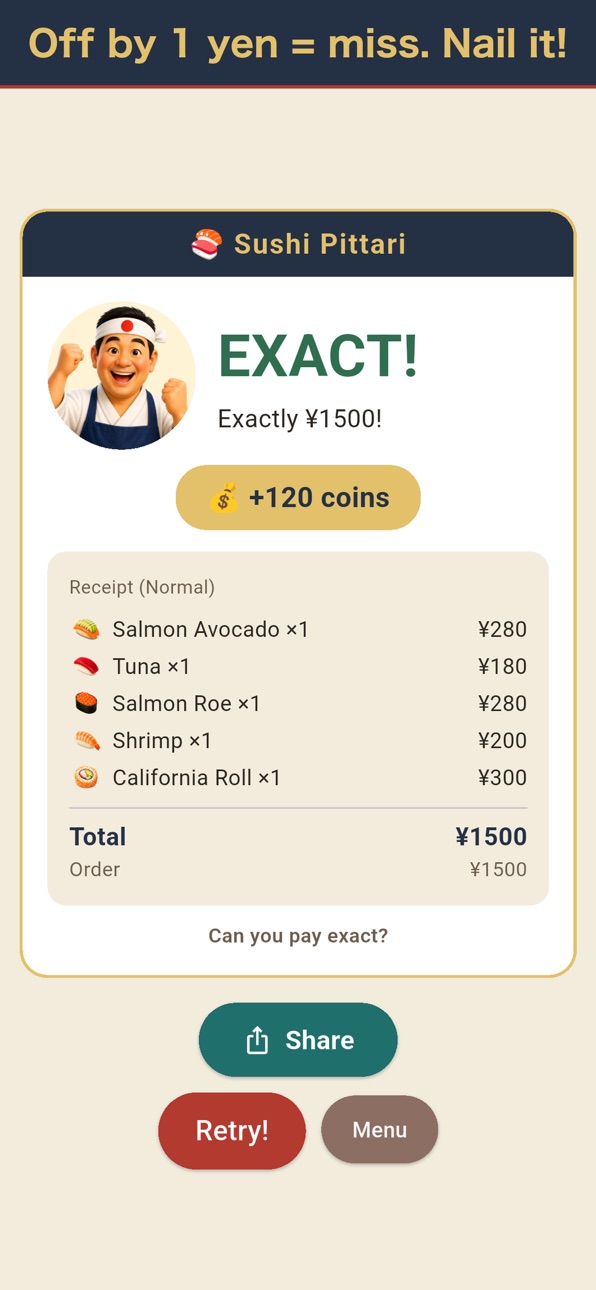The height and width of the screenshot is (1290, 596).
Task: Click the California Roll icon
Action: (87, 778)
